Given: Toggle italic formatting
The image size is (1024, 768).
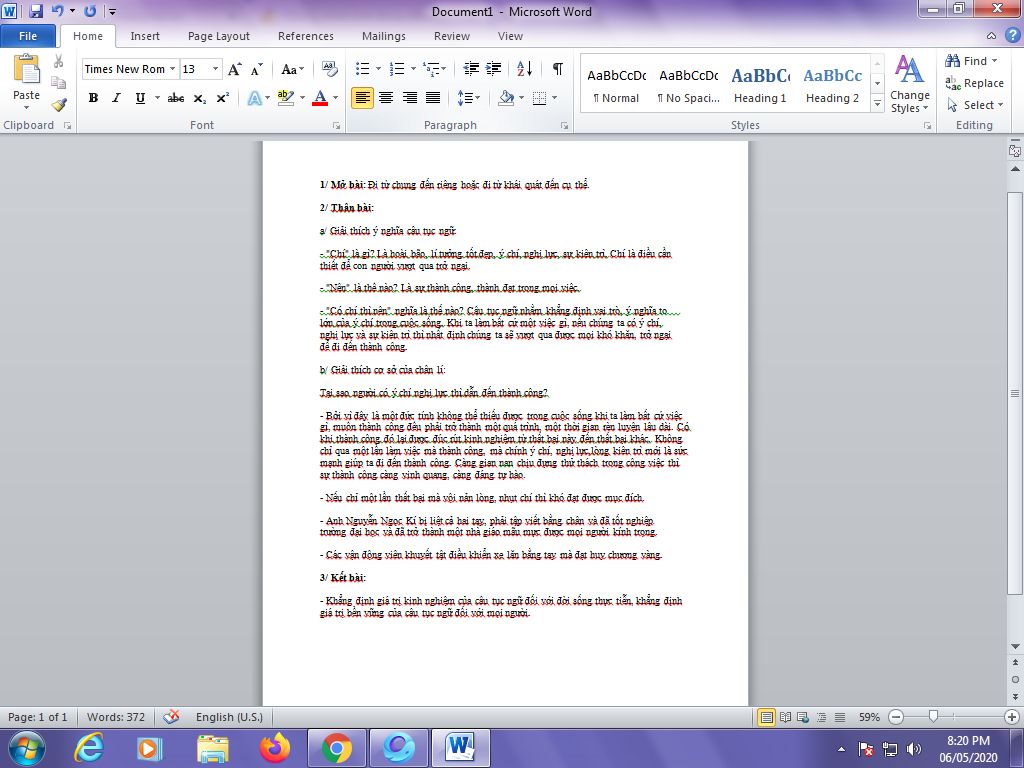Looking at the screenshot, I should click(x=116, y=98).
